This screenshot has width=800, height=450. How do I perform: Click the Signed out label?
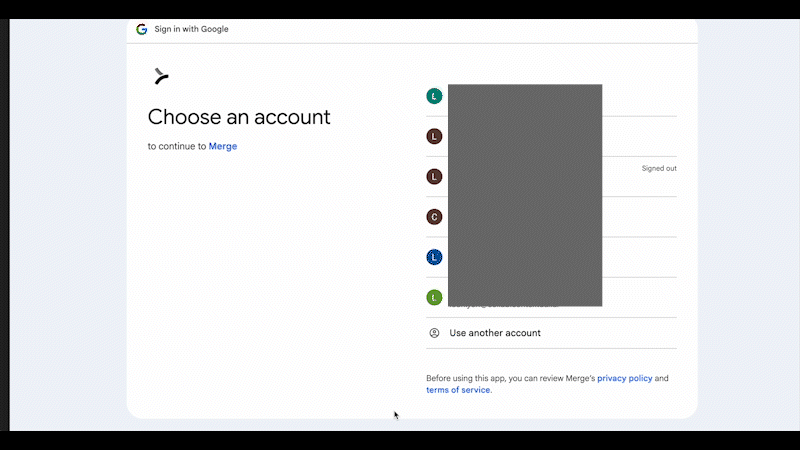659,168
